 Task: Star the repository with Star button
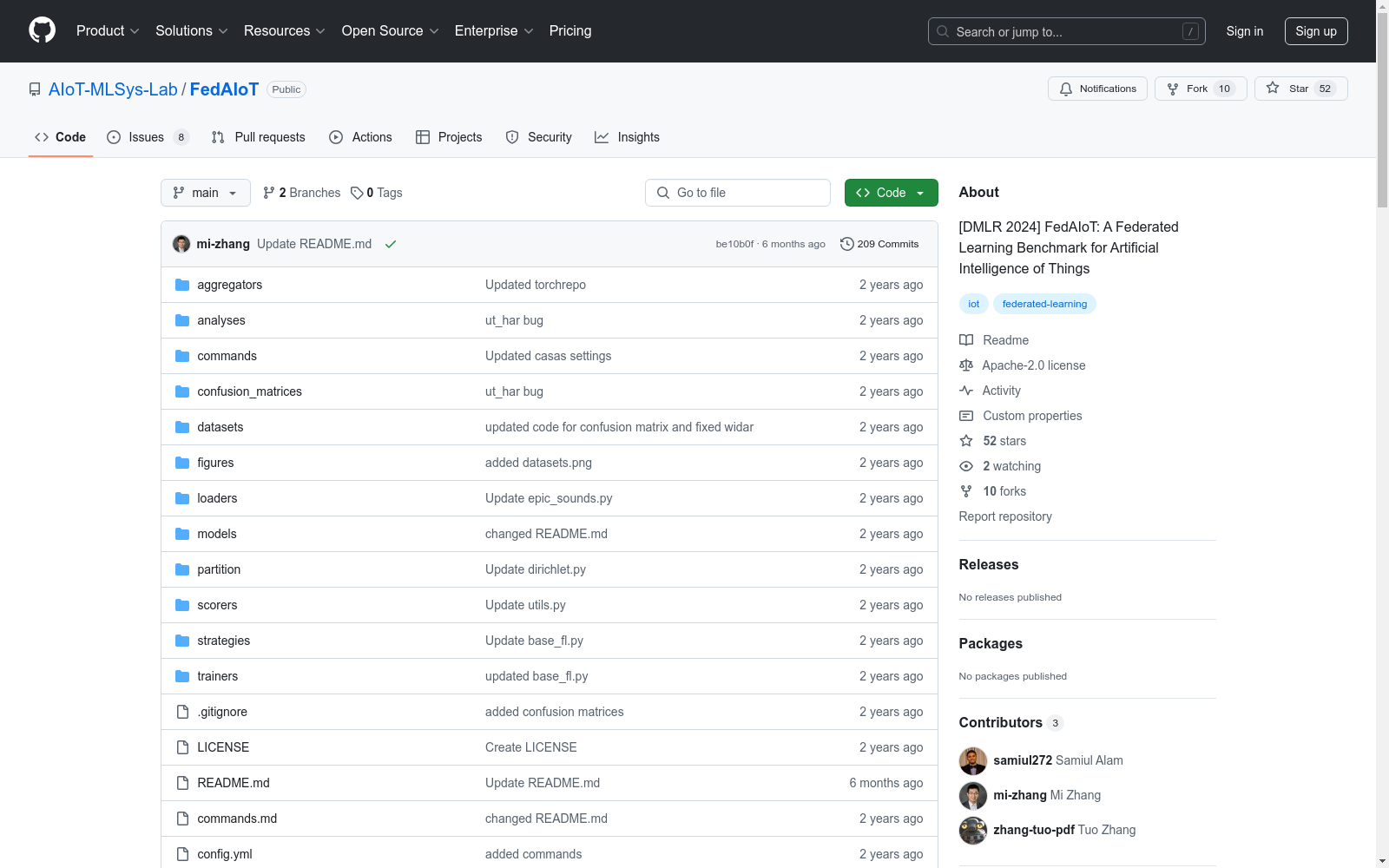click(x=1301, y=89)
